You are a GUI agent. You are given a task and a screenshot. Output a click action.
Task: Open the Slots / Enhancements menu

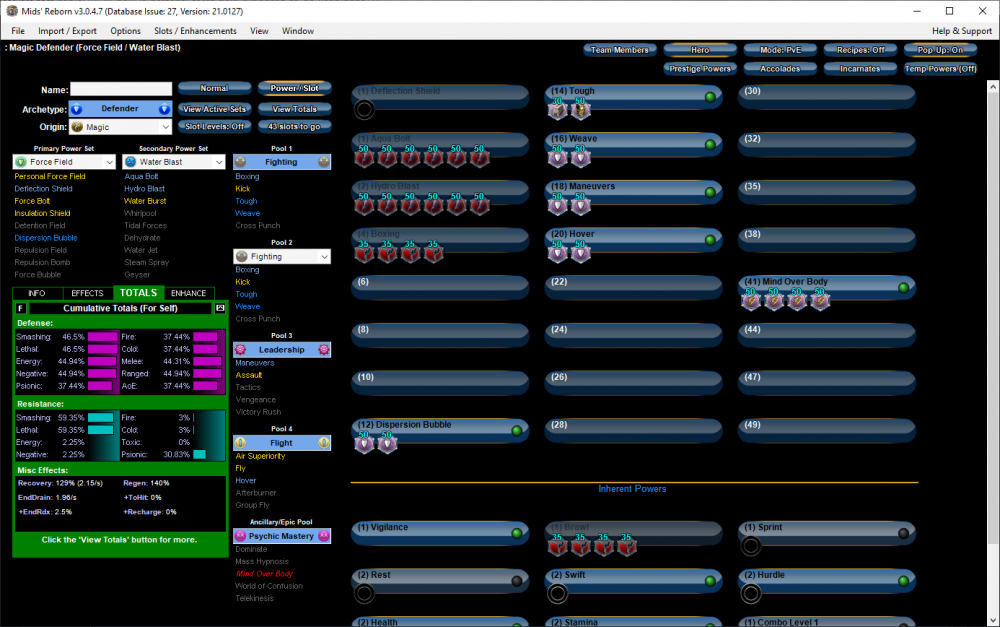195,31
